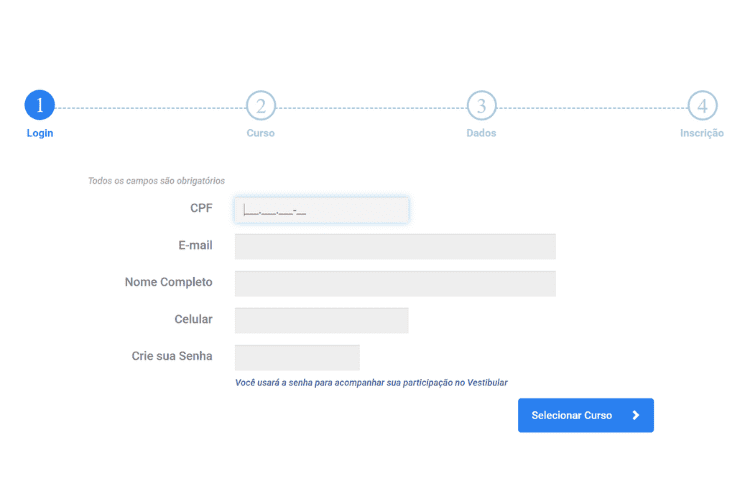Click the CPF field label

(x=201, y=208)
